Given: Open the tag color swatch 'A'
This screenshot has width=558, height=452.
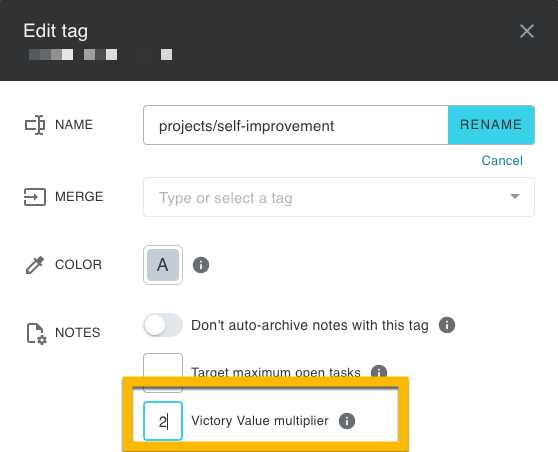Looking at the screenshot, I should (x=163, y=265).
